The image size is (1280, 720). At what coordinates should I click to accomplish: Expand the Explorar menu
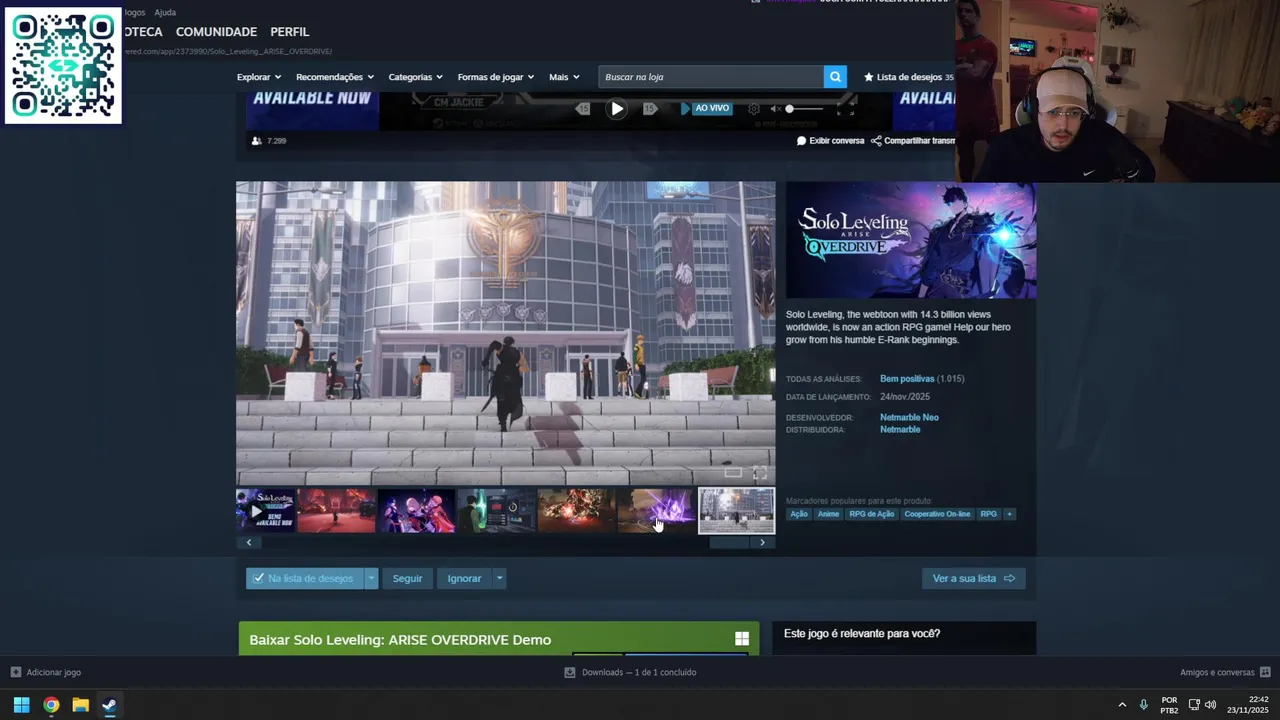259,77
